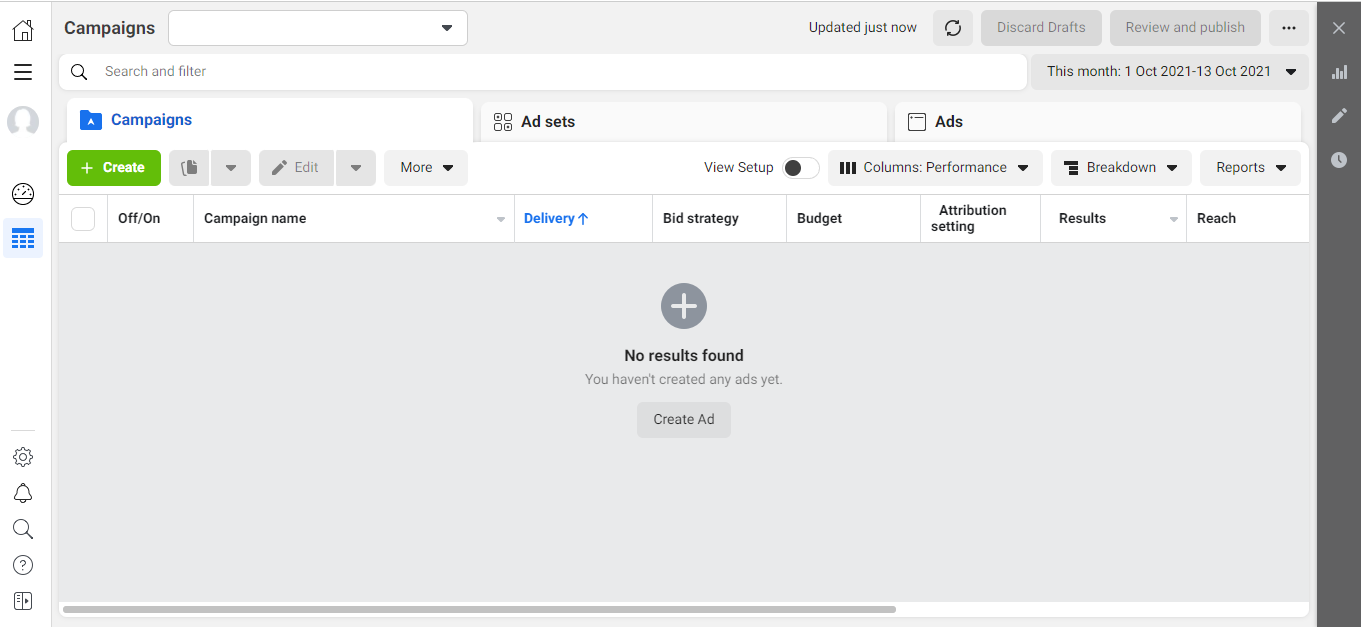This screenshot has width=1361, height=627.
Task: Toggle the View Setup switch
Action: coord(800,168)
